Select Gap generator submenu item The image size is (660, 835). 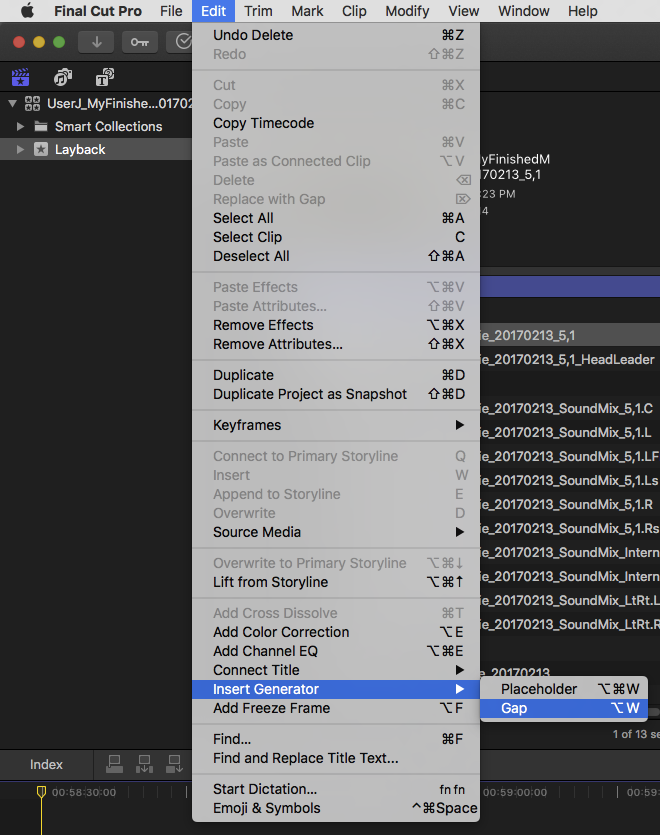click(564, 708)
